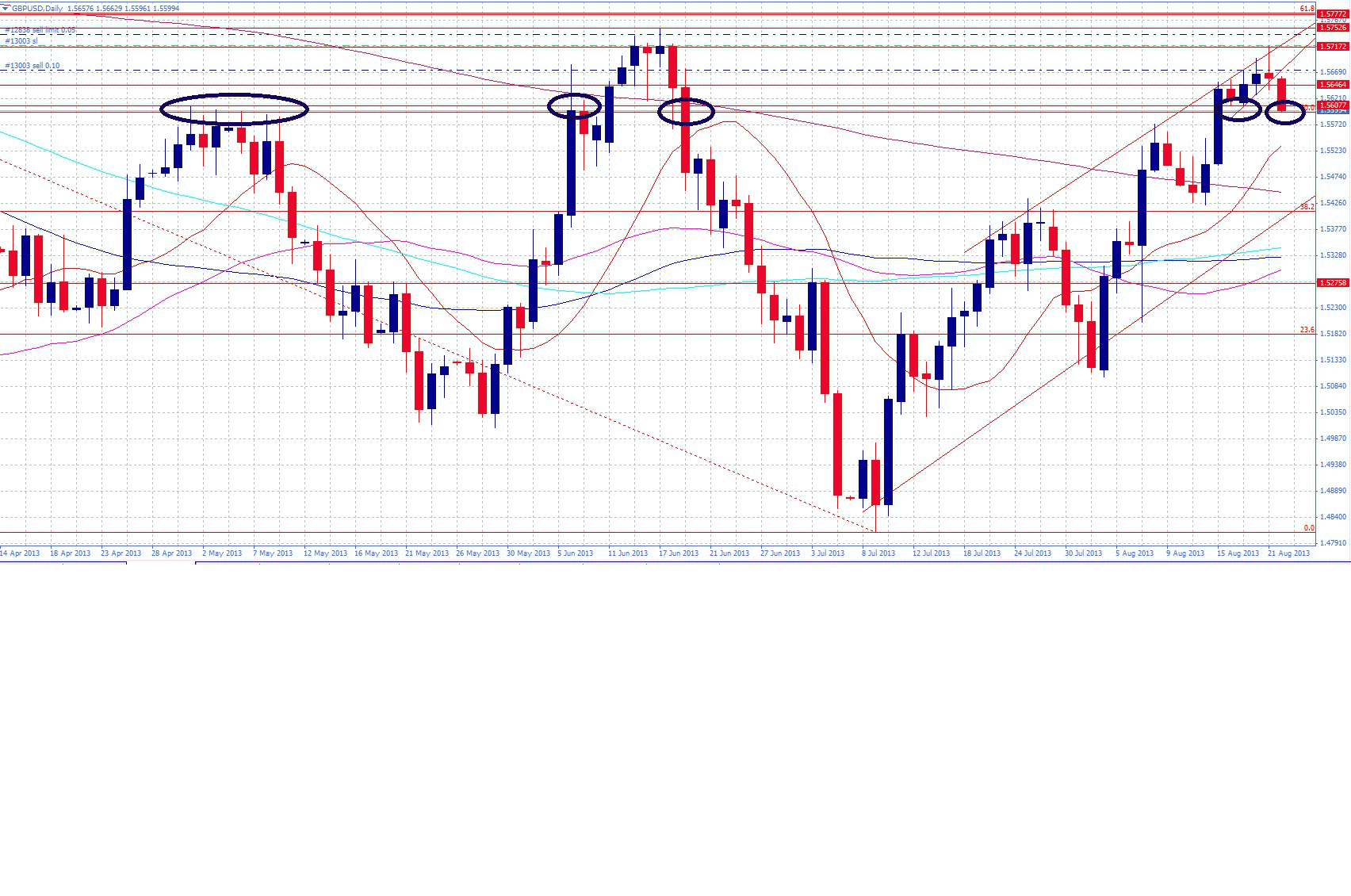Click the 5 Aug 2013 date label

click(x=1135, y=553)
